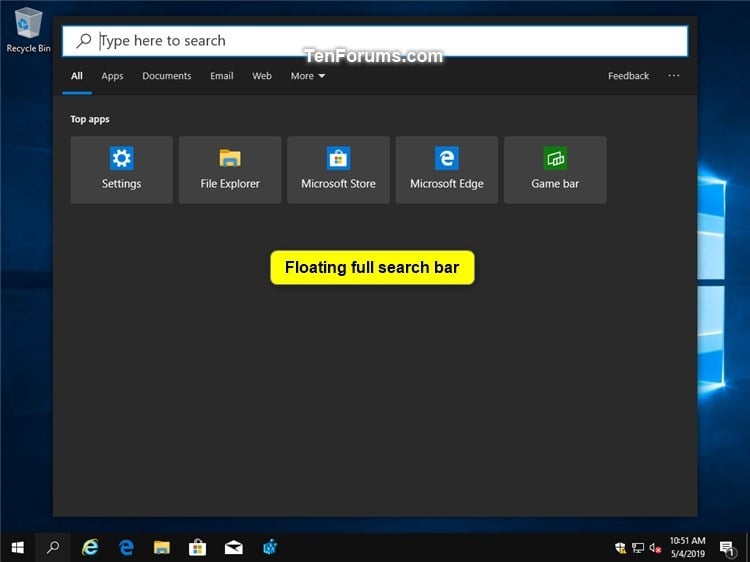
Task: Show Web search results tab
Action: (262, 76)
